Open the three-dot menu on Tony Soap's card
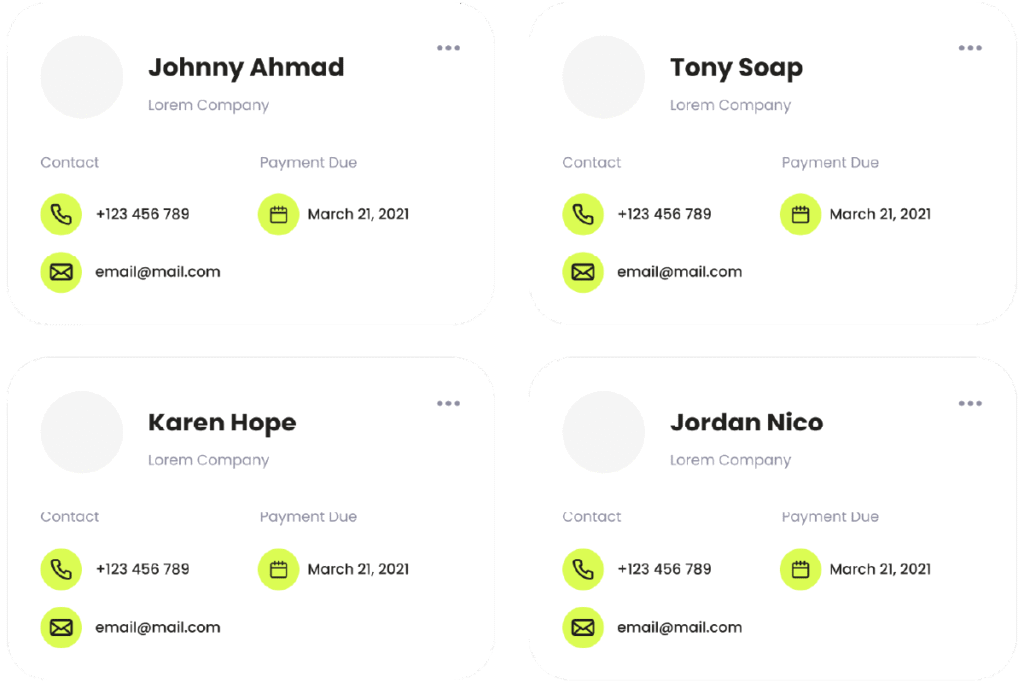1024x683 pixels. (970, 48)
